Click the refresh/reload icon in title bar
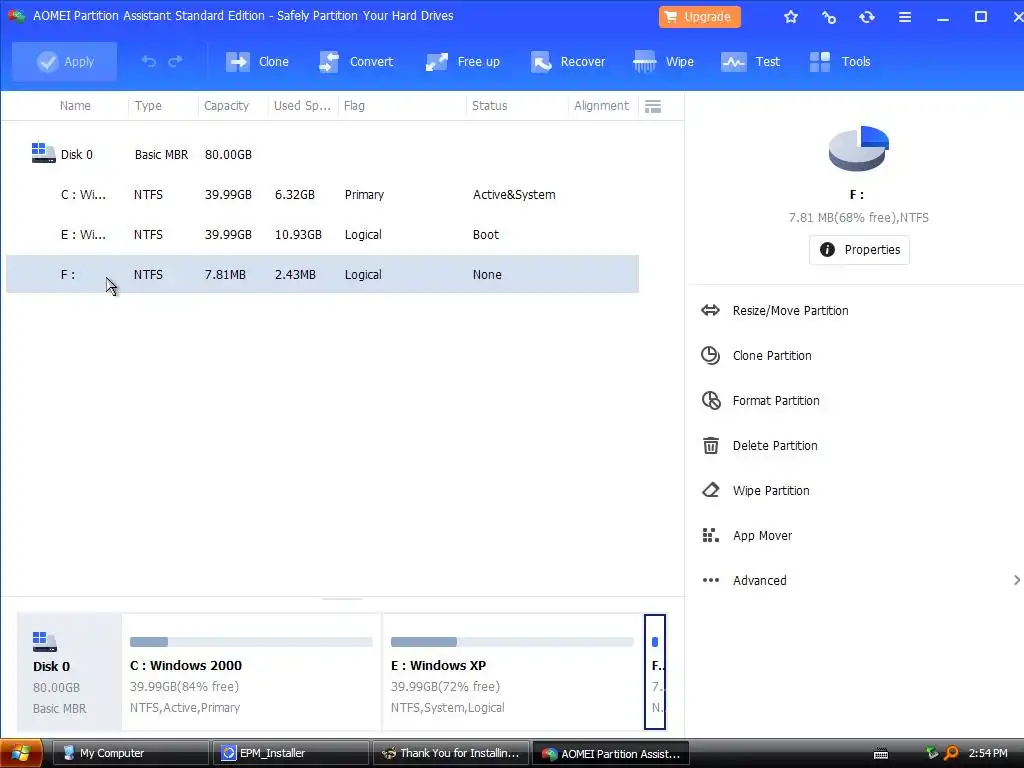Image resolution: width=1024 pixels, height=768 pixels. coord(867,17)
